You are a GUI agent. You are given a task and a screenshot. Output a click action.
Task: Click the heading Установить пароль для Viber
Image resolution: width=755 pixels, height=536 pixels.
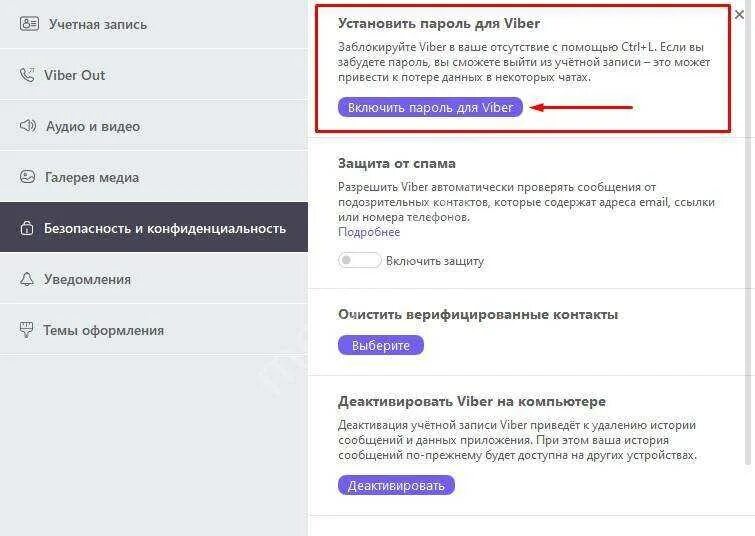click(x=439, y=23)
